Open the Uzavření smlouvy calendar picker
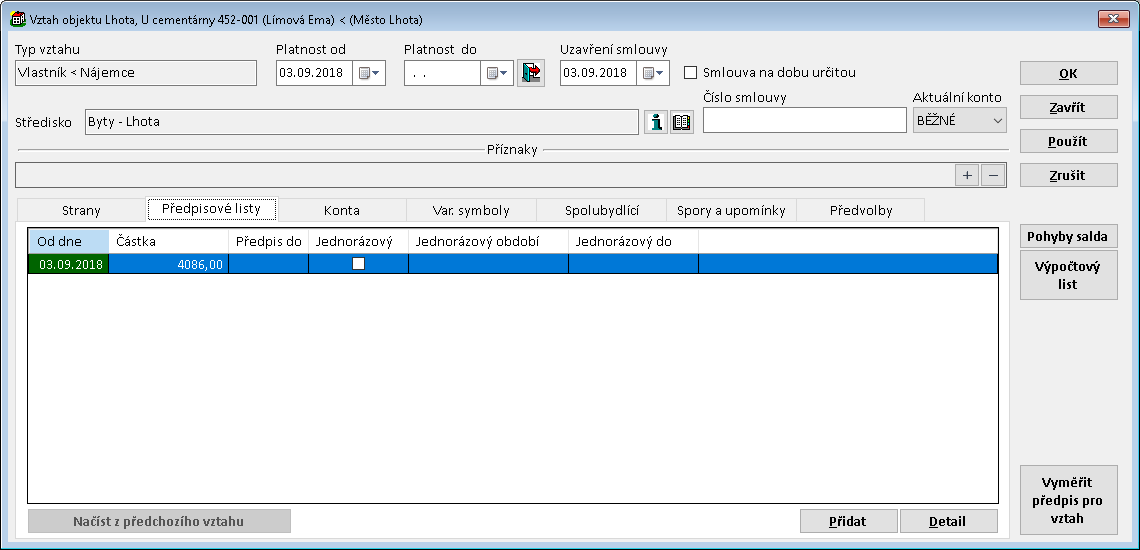This screenshot has width=1140, height=550. 653,73
